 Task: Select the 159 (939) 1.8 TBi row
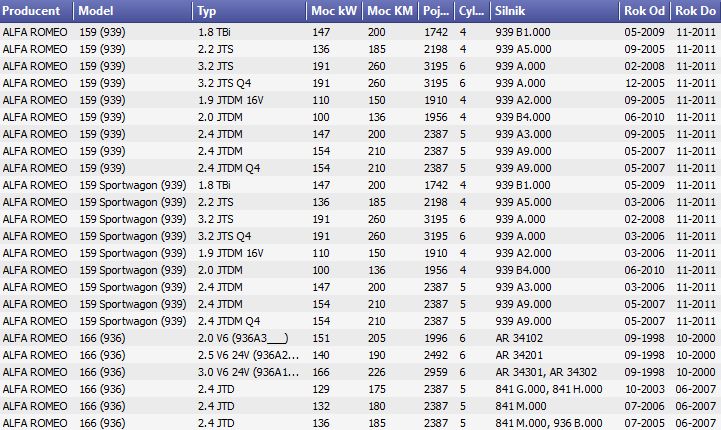pyautogui.click(x=360, y=32)
